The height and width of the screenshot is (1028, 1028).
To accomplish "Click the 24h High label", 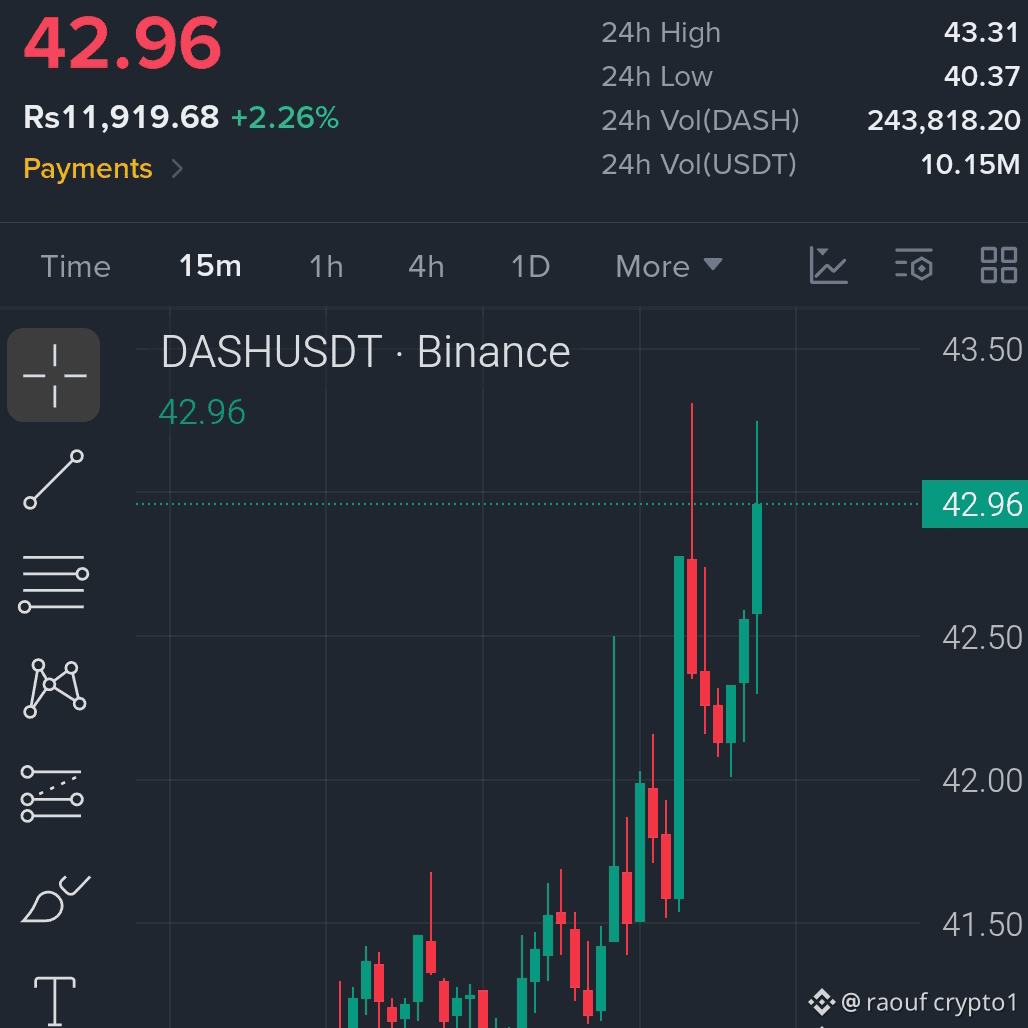I will click(661, 33).
